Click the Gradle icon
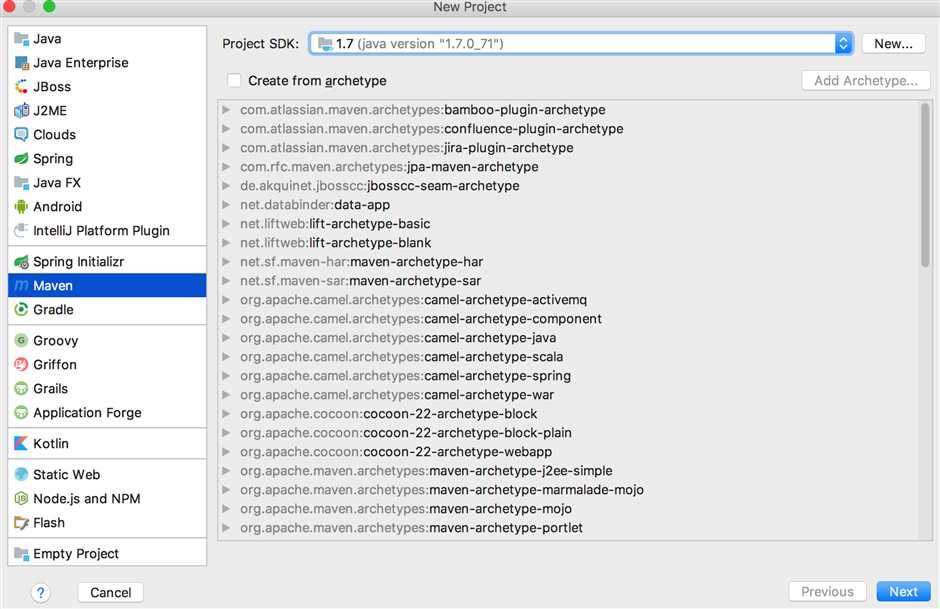 tap(21, 310)
